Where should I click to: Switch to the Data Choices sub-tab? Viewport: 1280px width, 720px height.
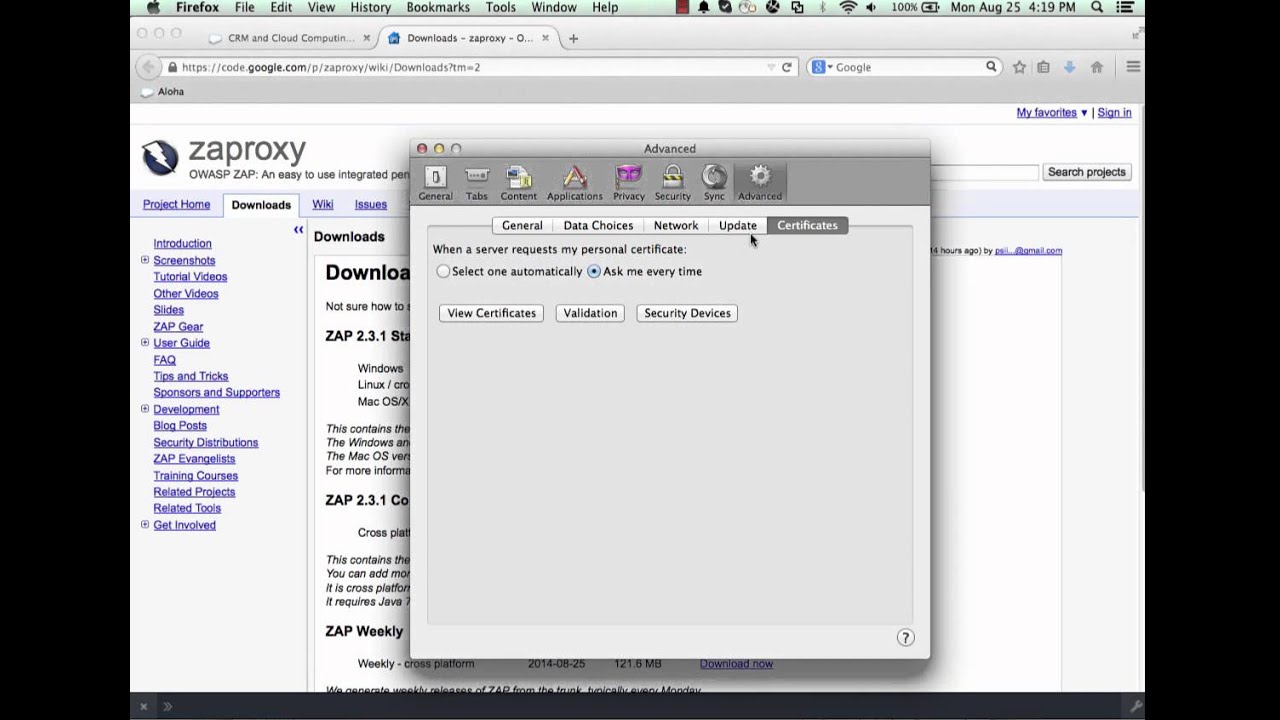598,225
